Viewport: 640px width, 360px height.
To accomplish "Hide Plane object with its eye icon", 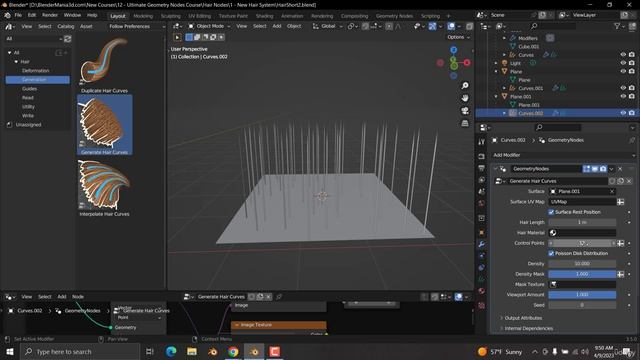I will (x=623, y=71).
